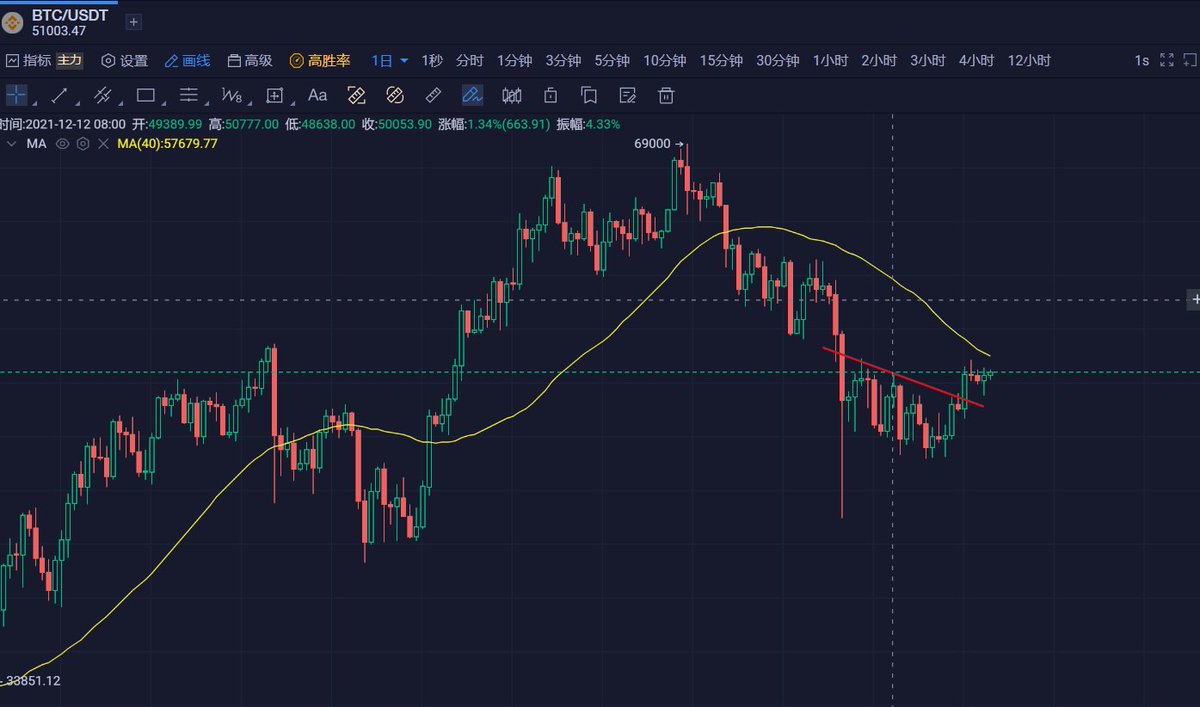1200x707 pixels.
Task: Enable the 主力 toggle beside 指标
Action: click(x=70, y=60)
